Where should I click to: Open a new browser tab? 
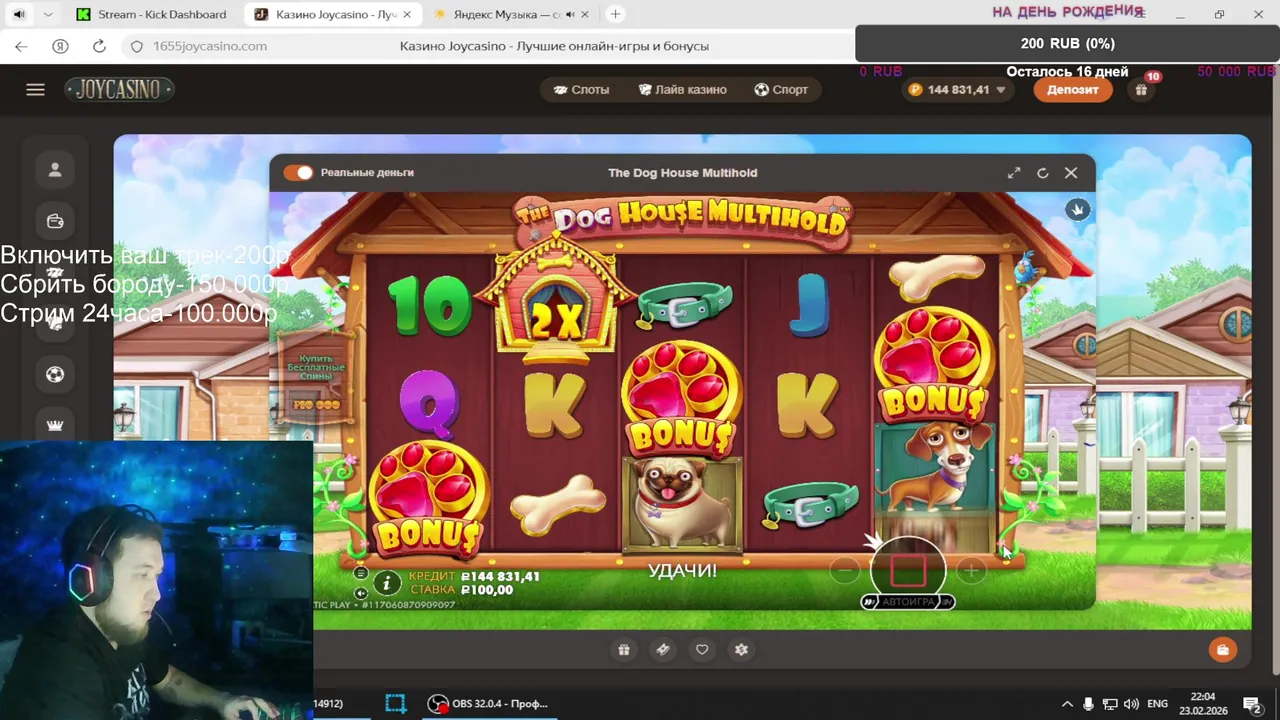pos(615,14)
